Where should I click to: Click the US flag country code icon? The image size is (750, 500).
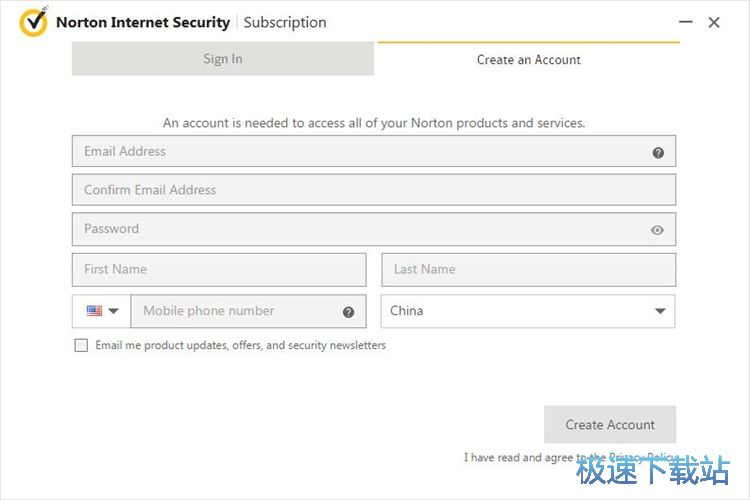pyautogui.click(x=94, y=311)
